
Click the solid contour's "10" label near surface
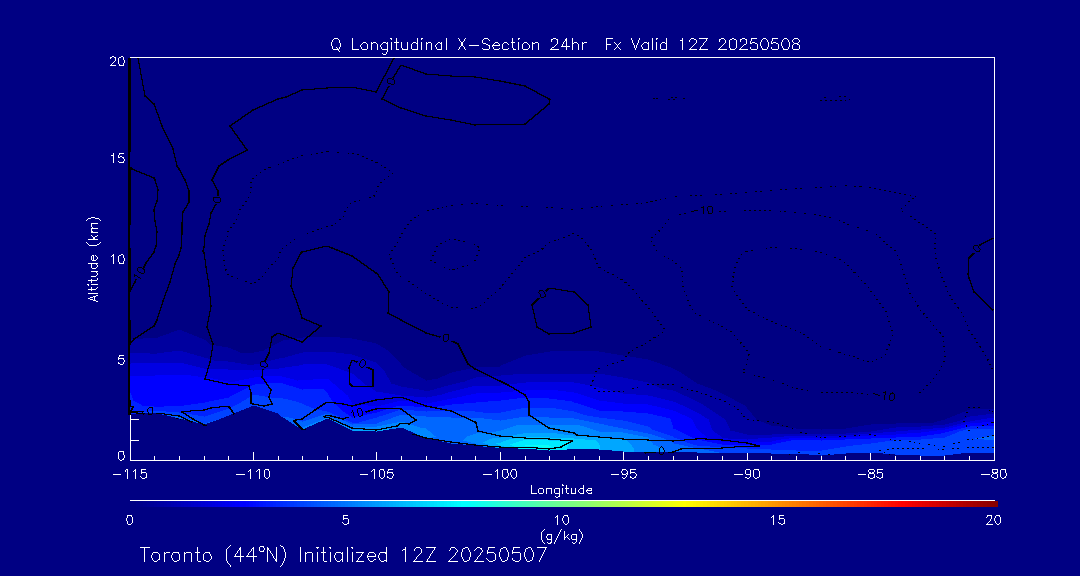355,413
